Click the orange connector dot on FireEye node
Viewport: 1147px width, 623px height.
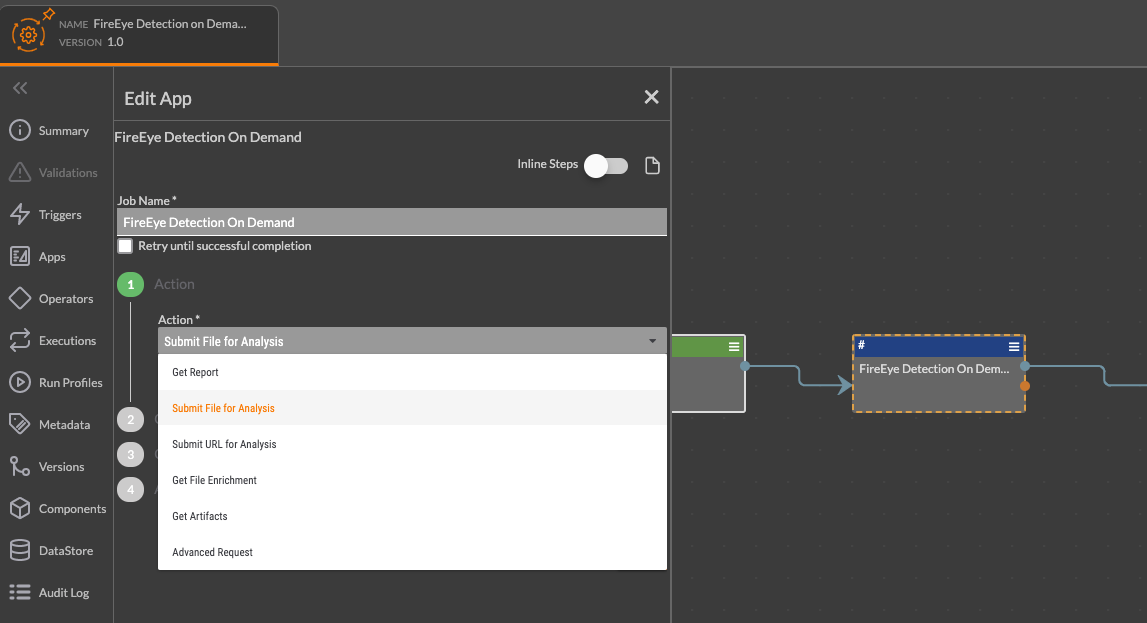[1025, 385]
